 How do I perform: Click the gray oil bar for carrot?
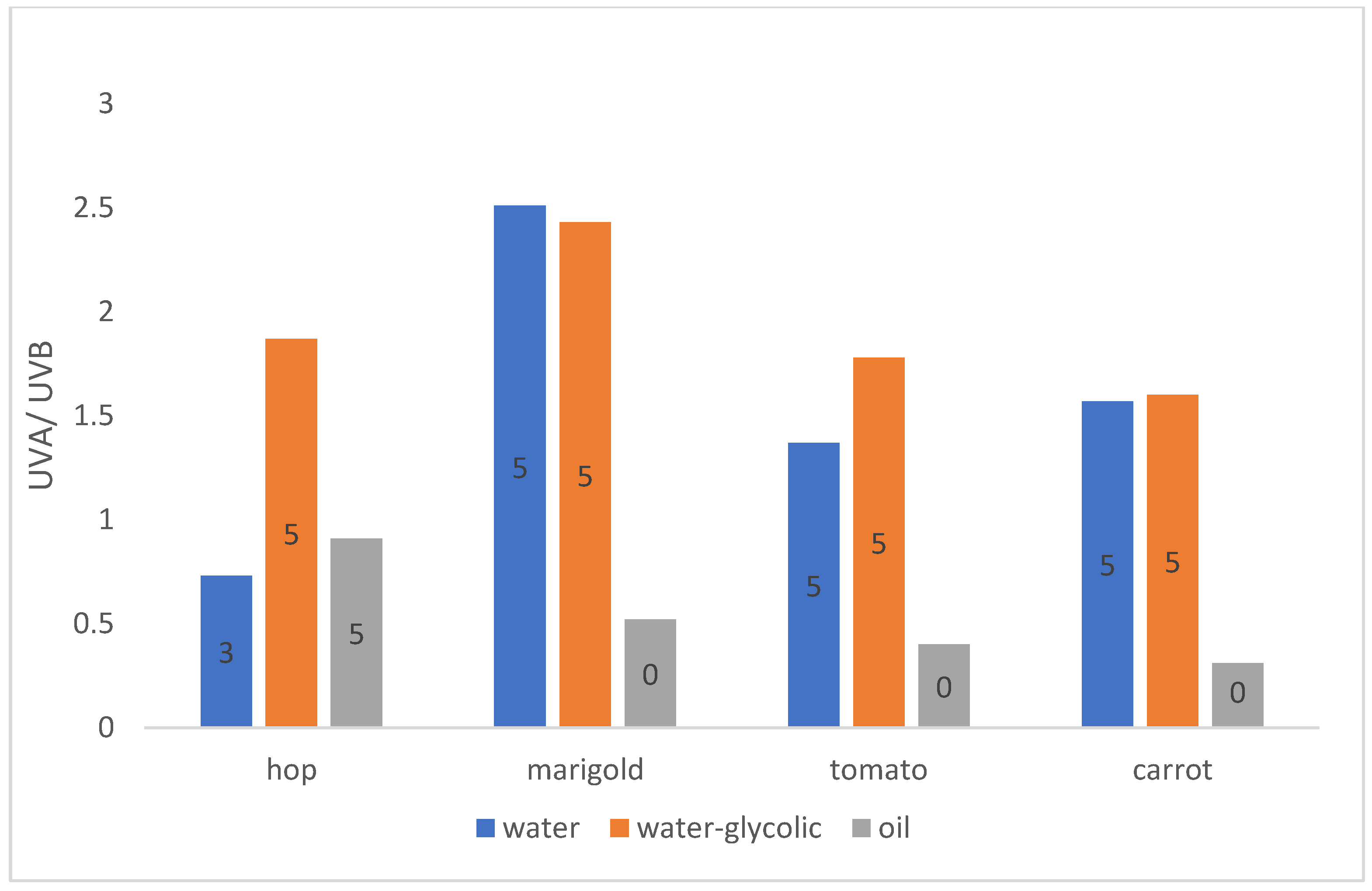click(x=1237, y=694)
